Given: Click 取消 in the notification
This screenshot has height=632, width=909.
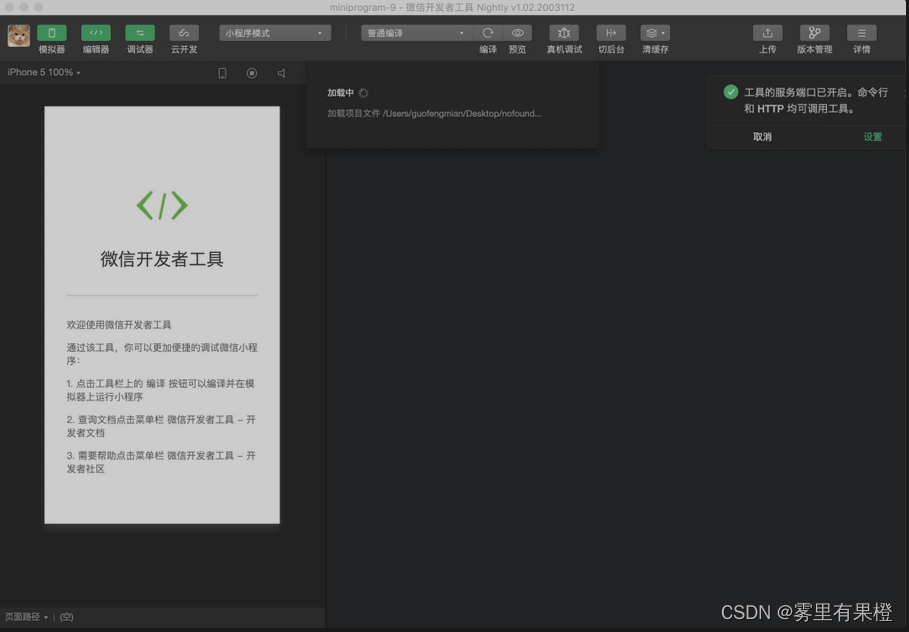Looking at the screenshot, I should pos(762,137).
